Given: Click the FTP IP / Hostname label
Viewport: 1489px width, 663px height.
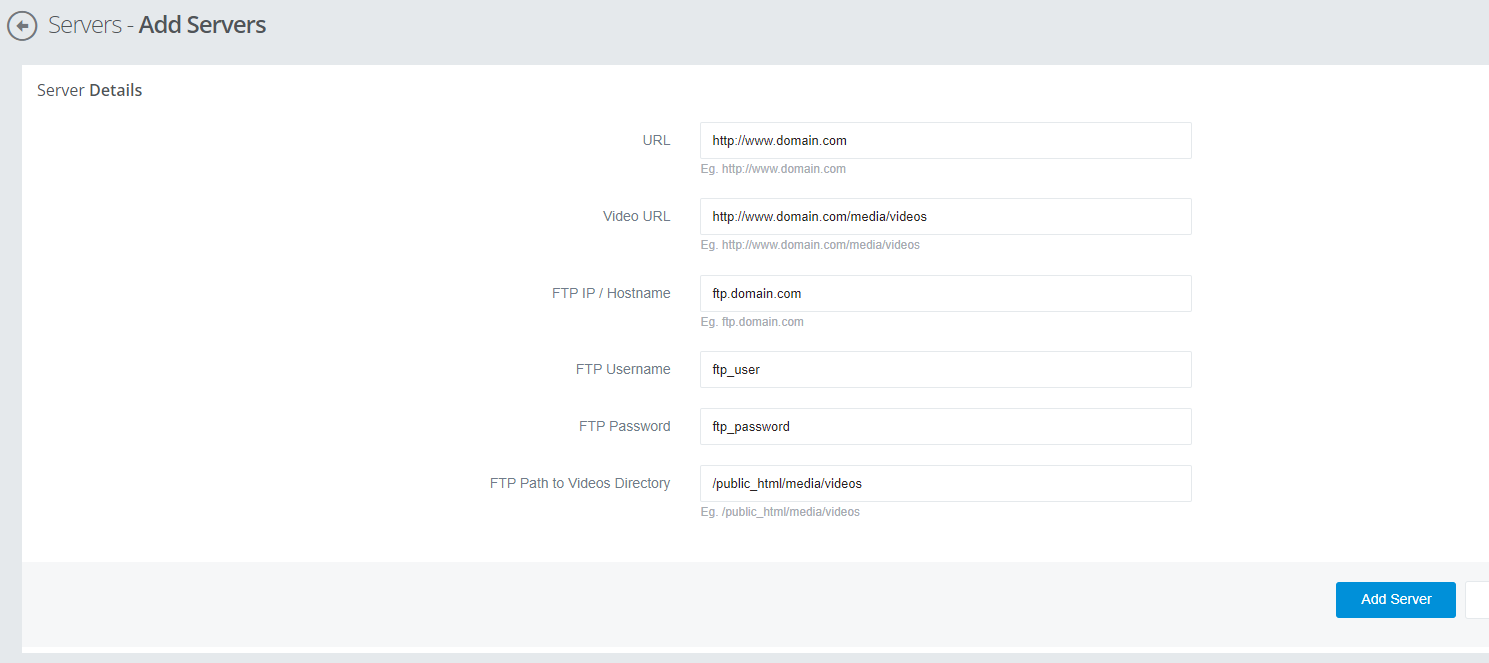Looking at the screenshot, I should (611, 293).
